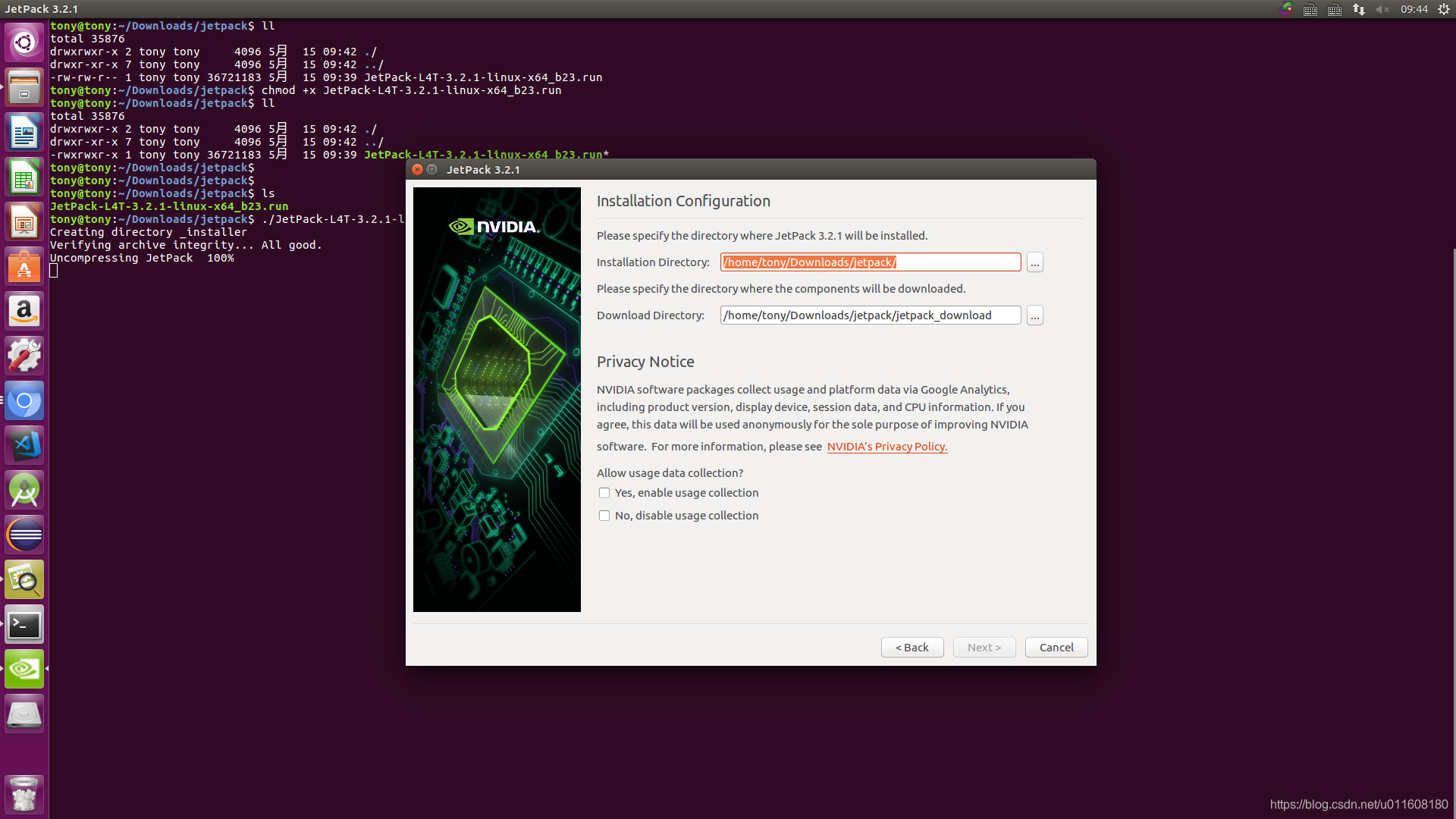1456x819 pixels.
Task: Select NVIDIA JetPack launcher icon
Action: click(24, 670)
